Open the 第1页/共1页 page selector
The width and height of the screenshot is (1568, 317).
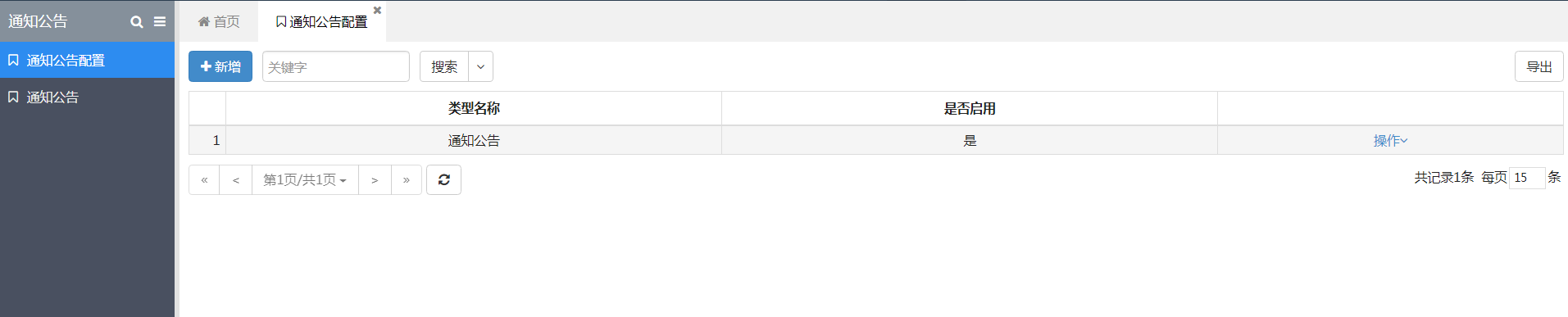[x=305, y=180]
